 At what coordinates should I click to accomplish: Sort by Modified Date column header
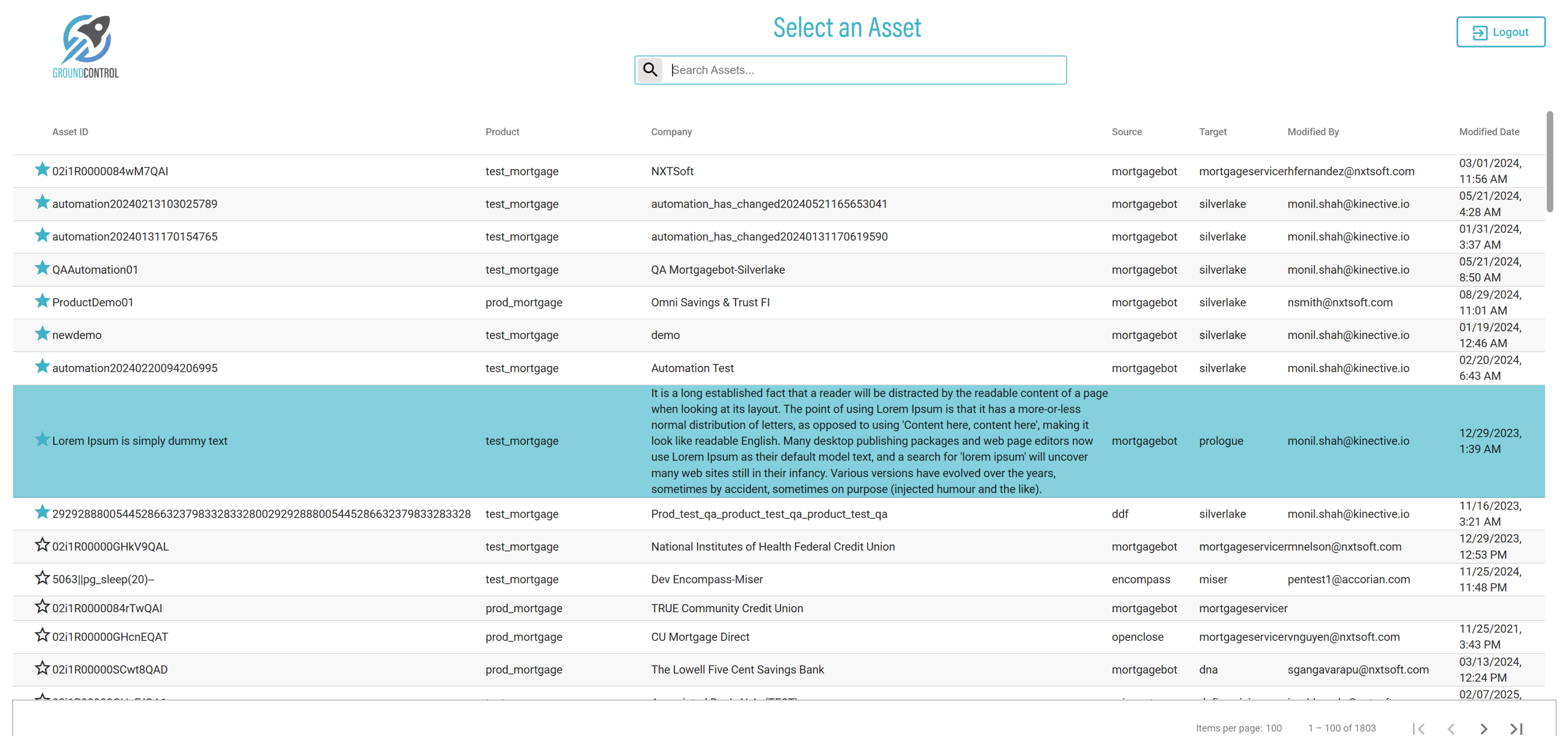pyautogui.click(x=1488, y=131)
